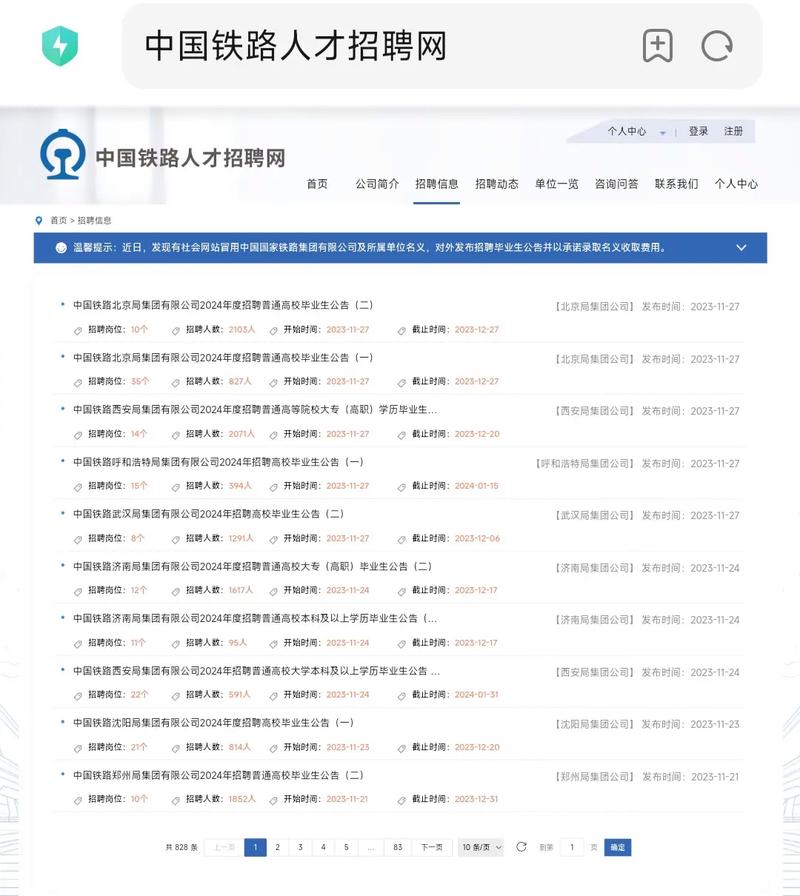800x896 pixels.
Task: Add this page with the bookmark icon
Action: 658,46
